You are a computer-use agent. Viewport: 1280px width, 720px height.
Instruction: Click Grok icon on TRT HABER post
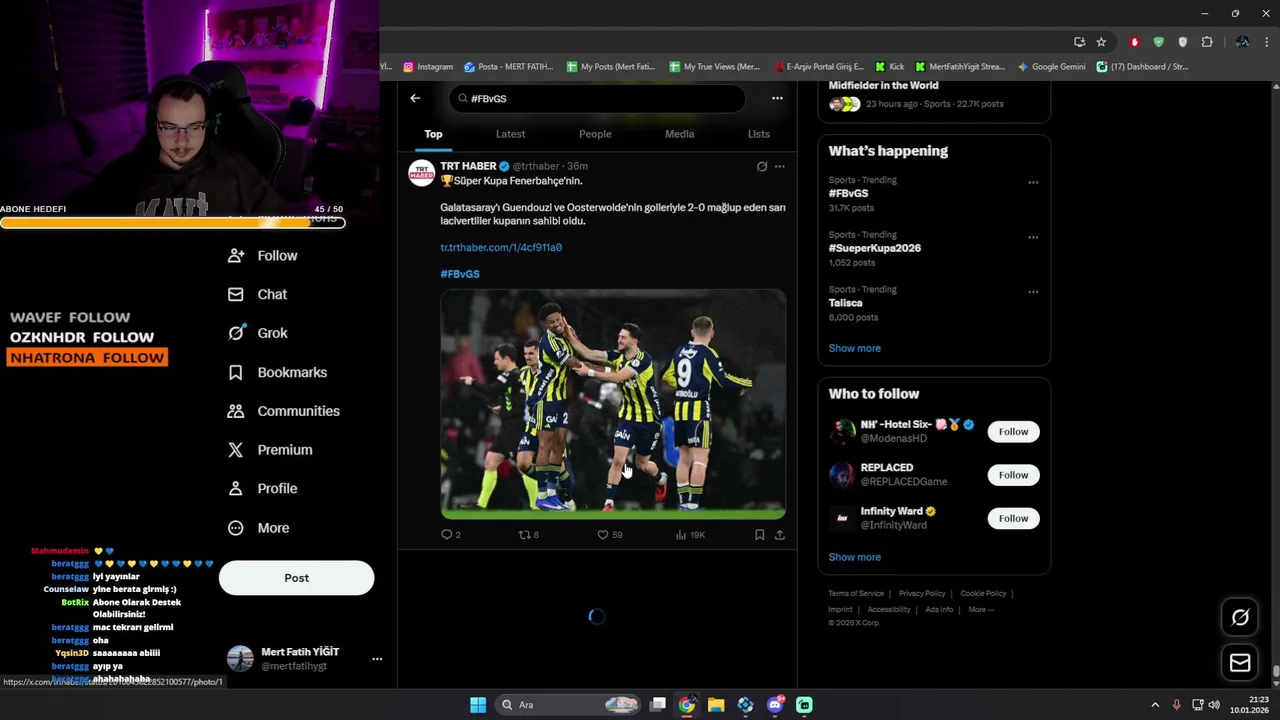coord(762,166)
